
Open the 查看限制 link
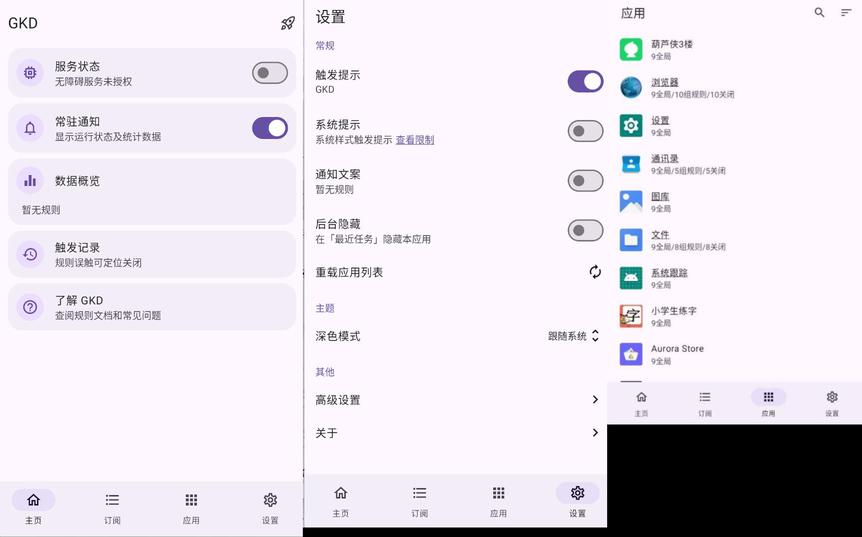(415, 140)
